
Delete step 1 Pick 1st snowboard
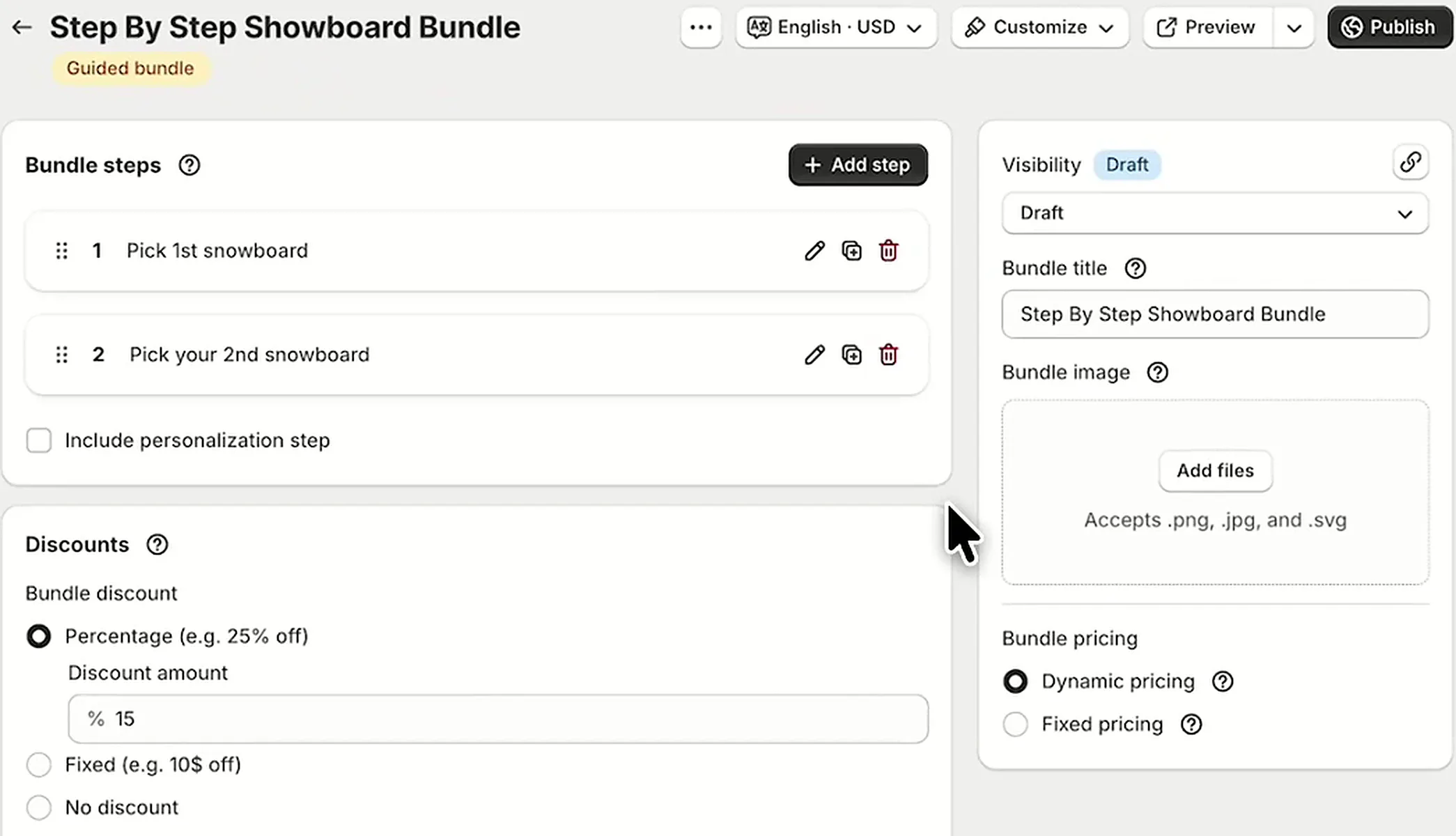click(888, 251)
